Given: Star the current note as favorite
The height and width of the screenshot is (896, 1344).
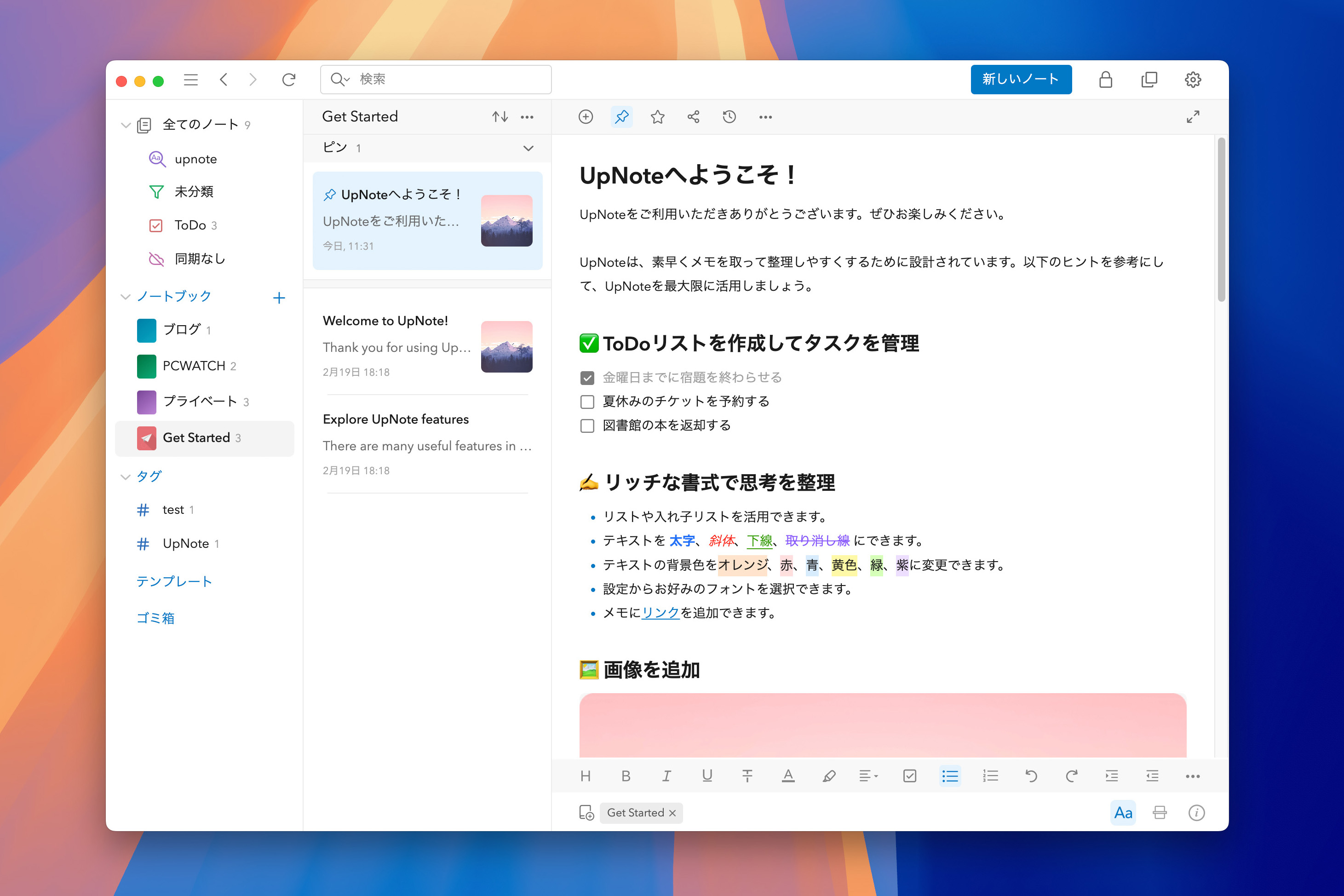Looking at the screenshot, I should coord(657,116).
